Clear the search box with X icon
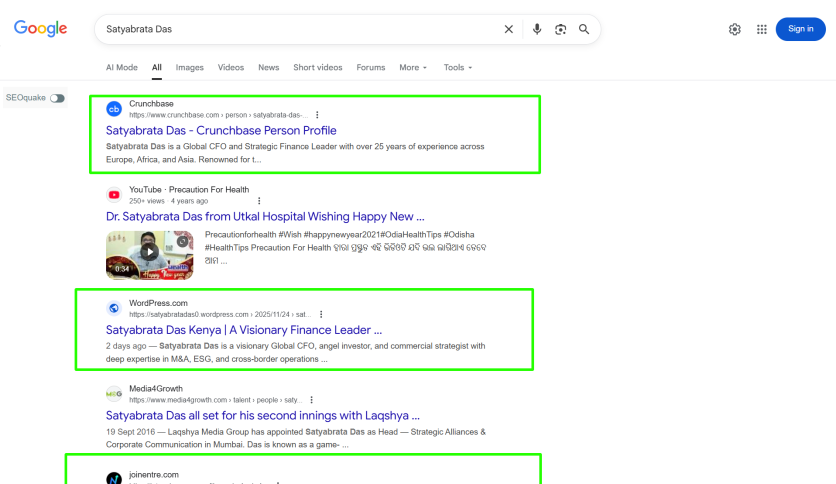 click(x=509, y=29)
